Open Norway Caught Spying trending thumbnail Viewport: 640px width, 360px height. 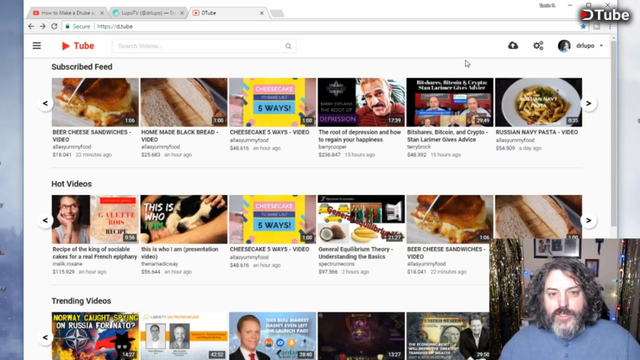95,336
